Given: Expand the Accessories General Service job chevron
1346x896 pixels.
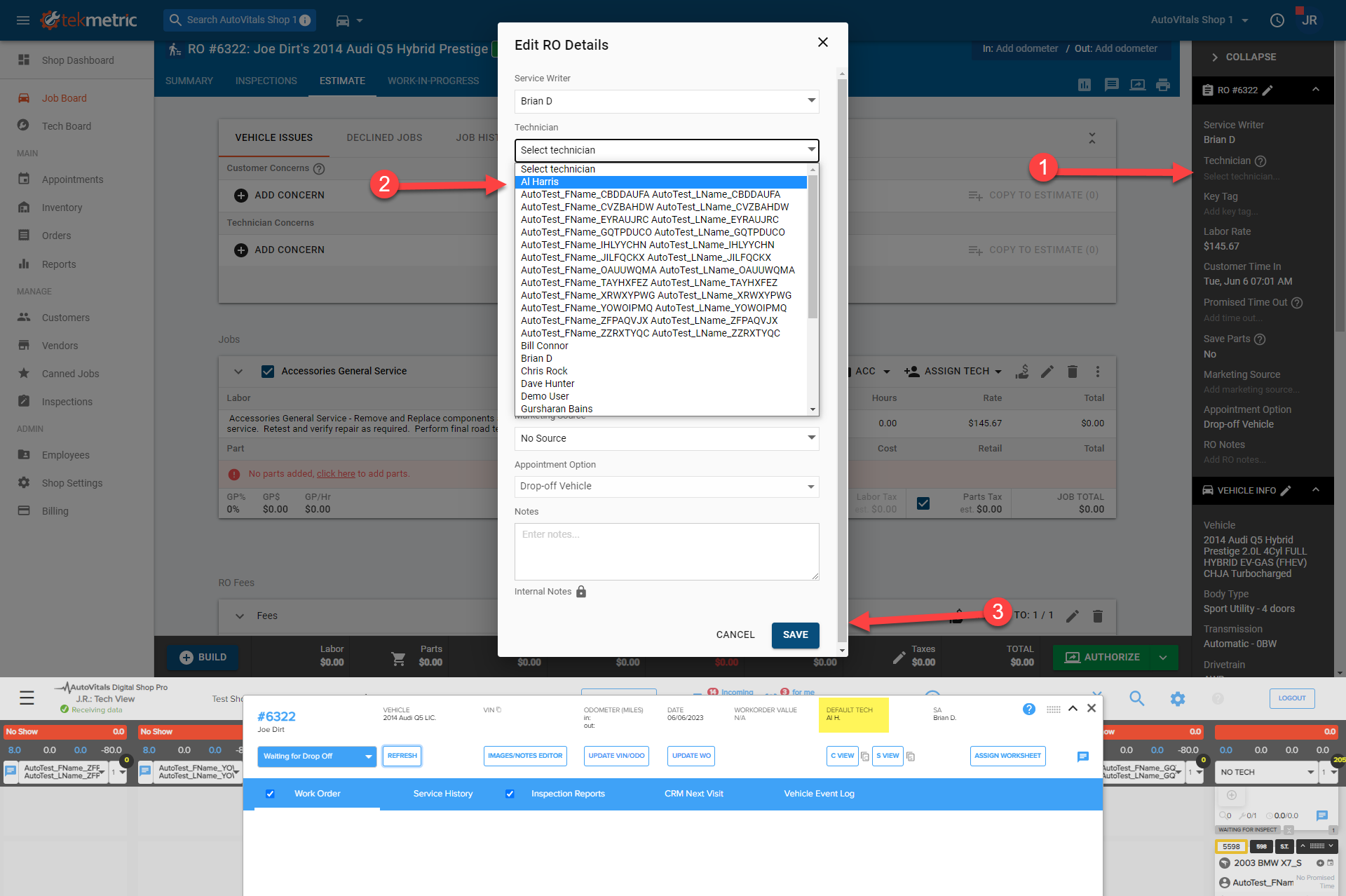Looking at the screenshot, I should click(x=238, y=372).
